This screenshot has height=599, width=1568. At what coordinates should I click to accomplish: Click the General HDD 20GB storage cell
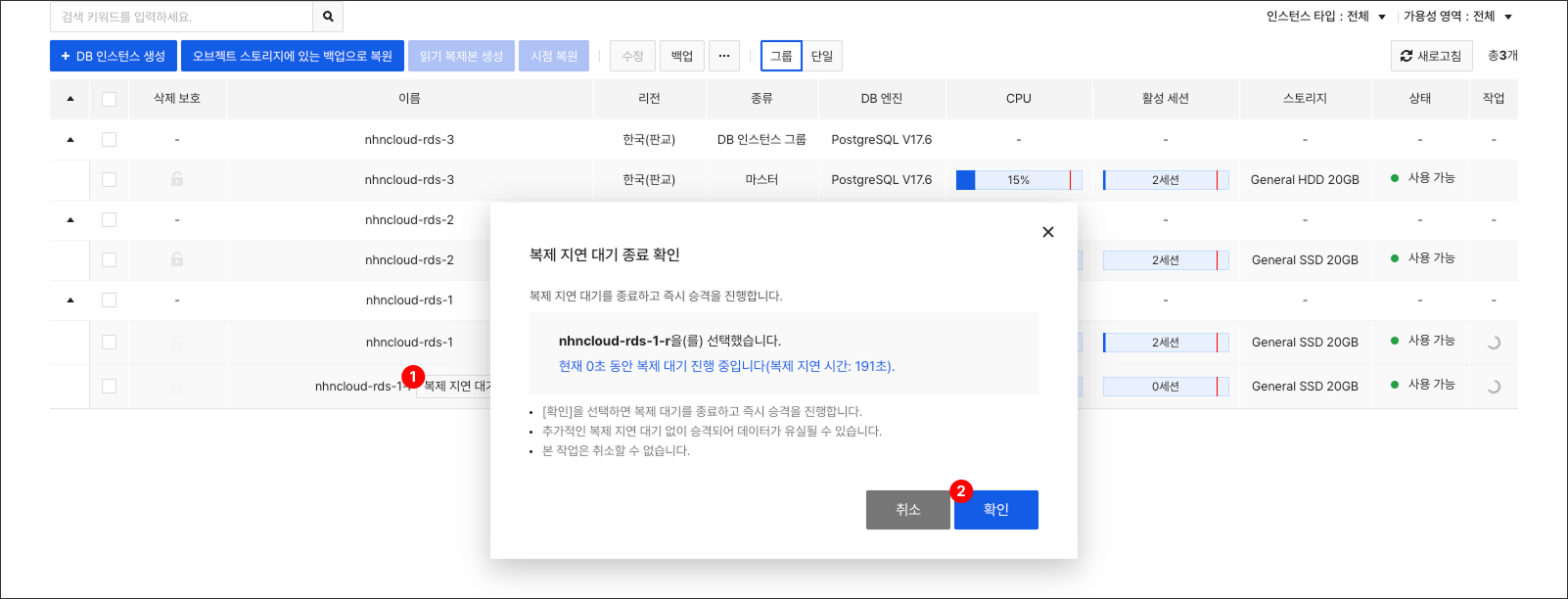tap(1305, 180)
